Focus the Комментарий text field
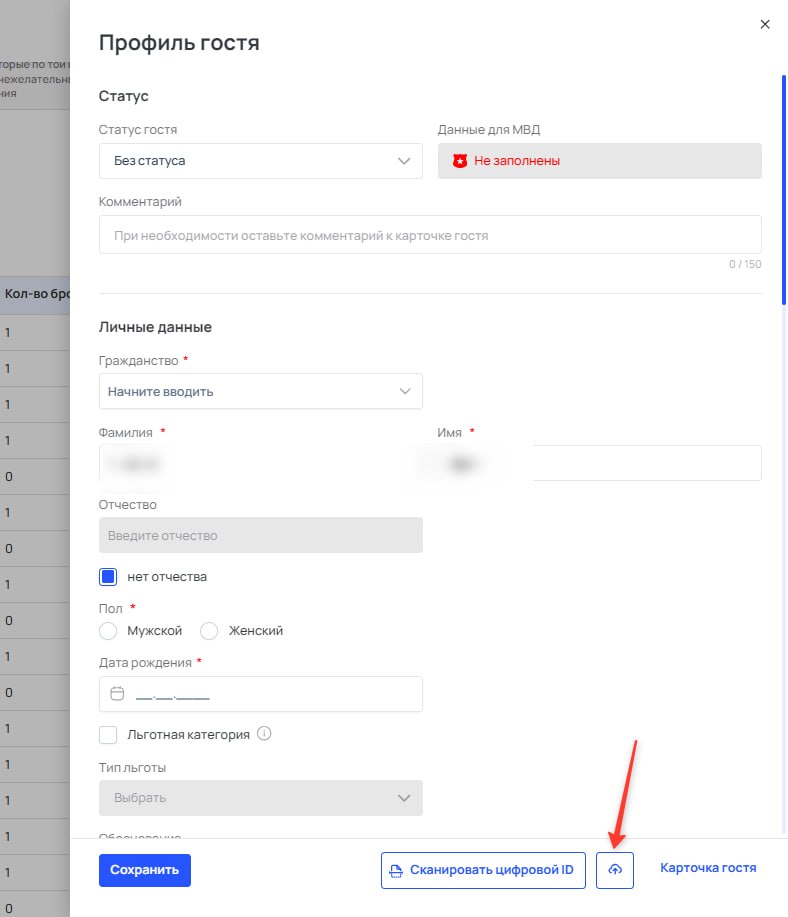The height and width of the screenshot is (917, 788). (x=430, y=235)
